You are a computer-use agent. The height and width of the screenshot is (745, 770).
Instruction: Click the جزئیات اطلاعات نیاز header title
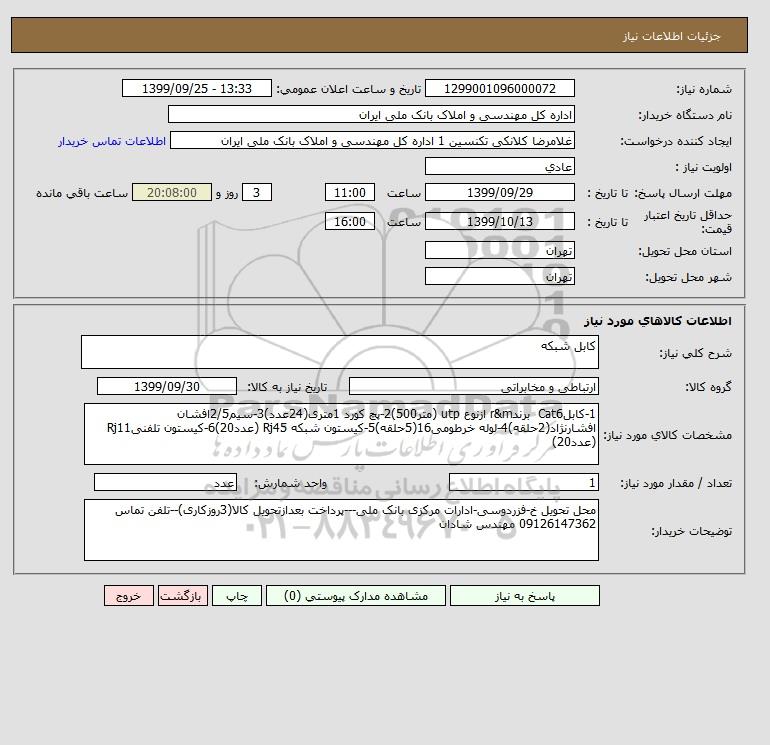tap(671, 36)
